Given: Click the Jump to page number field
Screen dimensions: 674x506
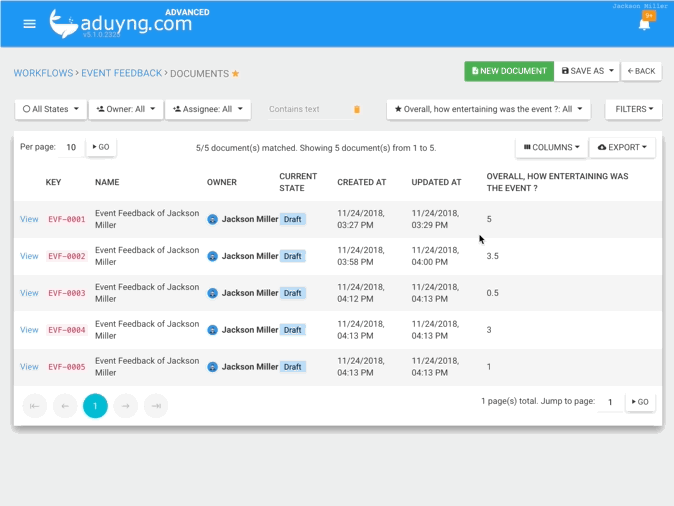Looking at the screenshot, I should click(x=610, y=402).
